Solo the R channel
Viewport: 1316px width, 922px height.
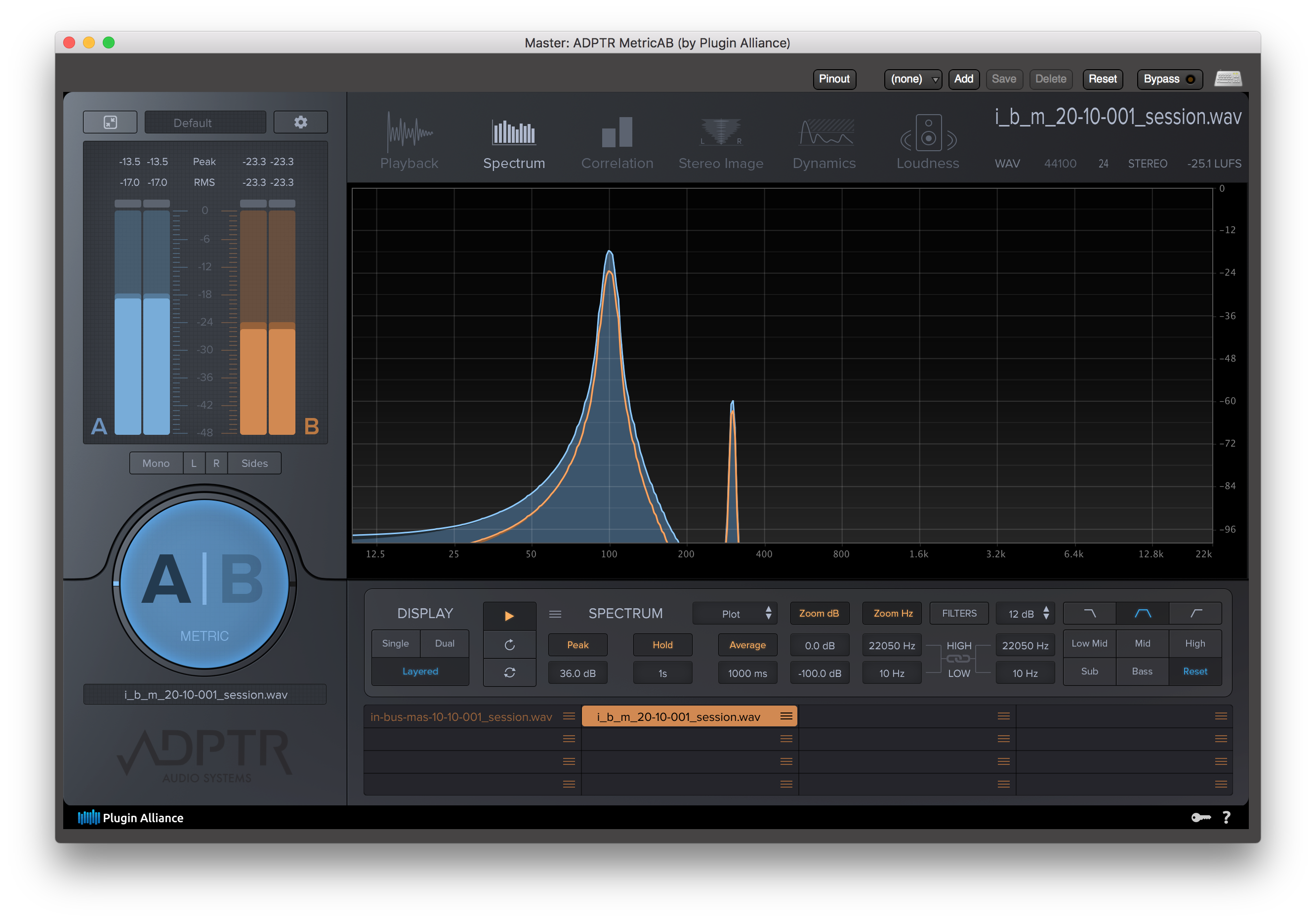pos(216,462)
